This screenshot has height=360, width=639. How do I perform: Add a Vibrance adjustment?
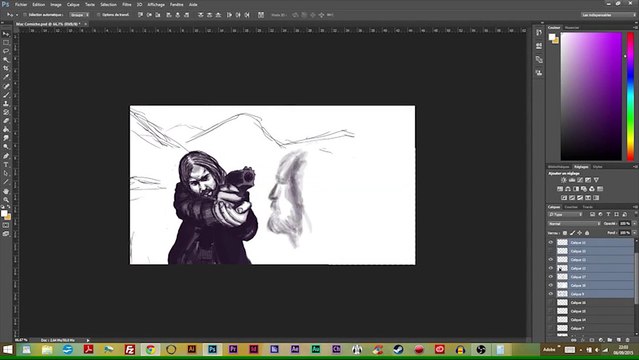coord(596,180)
